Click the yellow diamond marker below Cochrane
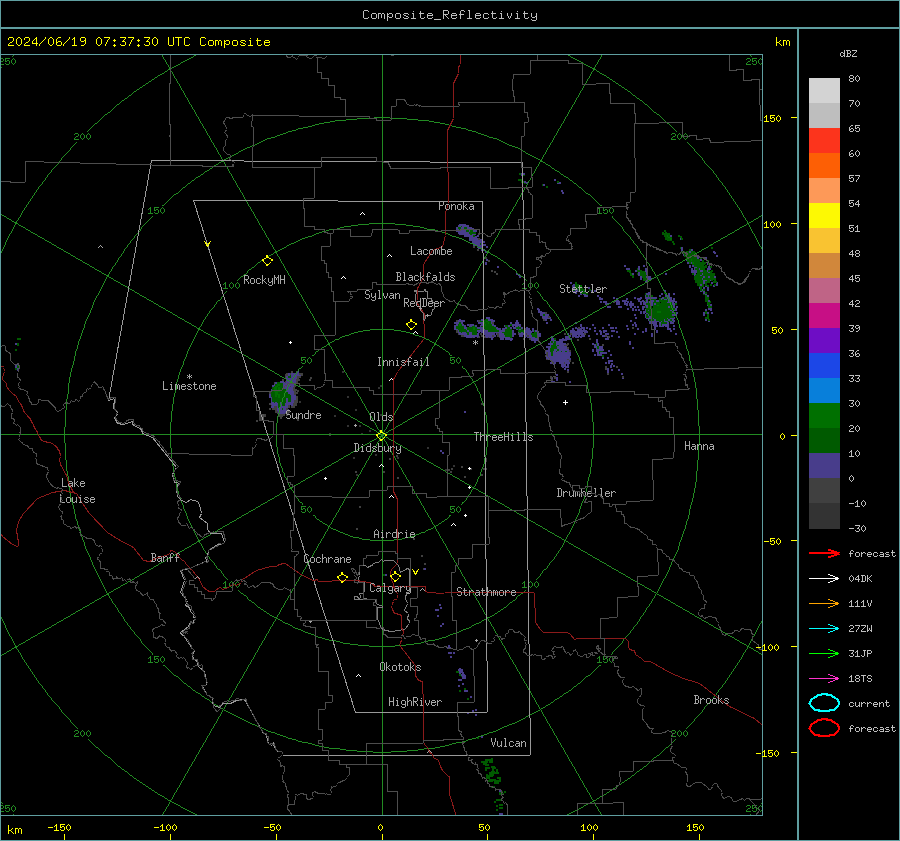 [342, 578]
